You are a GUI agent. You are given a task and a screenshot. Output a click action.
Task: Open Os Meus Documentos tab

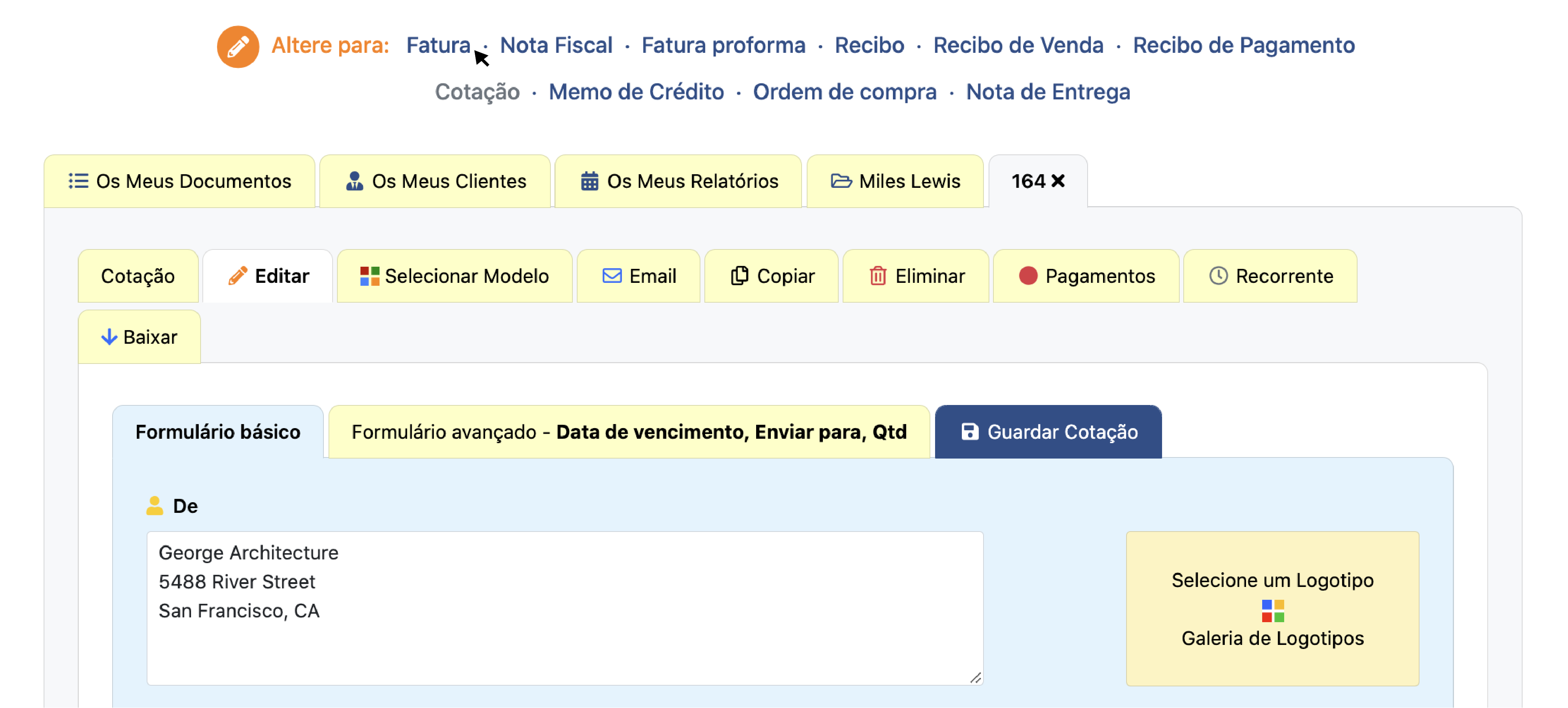pos(180,181)
